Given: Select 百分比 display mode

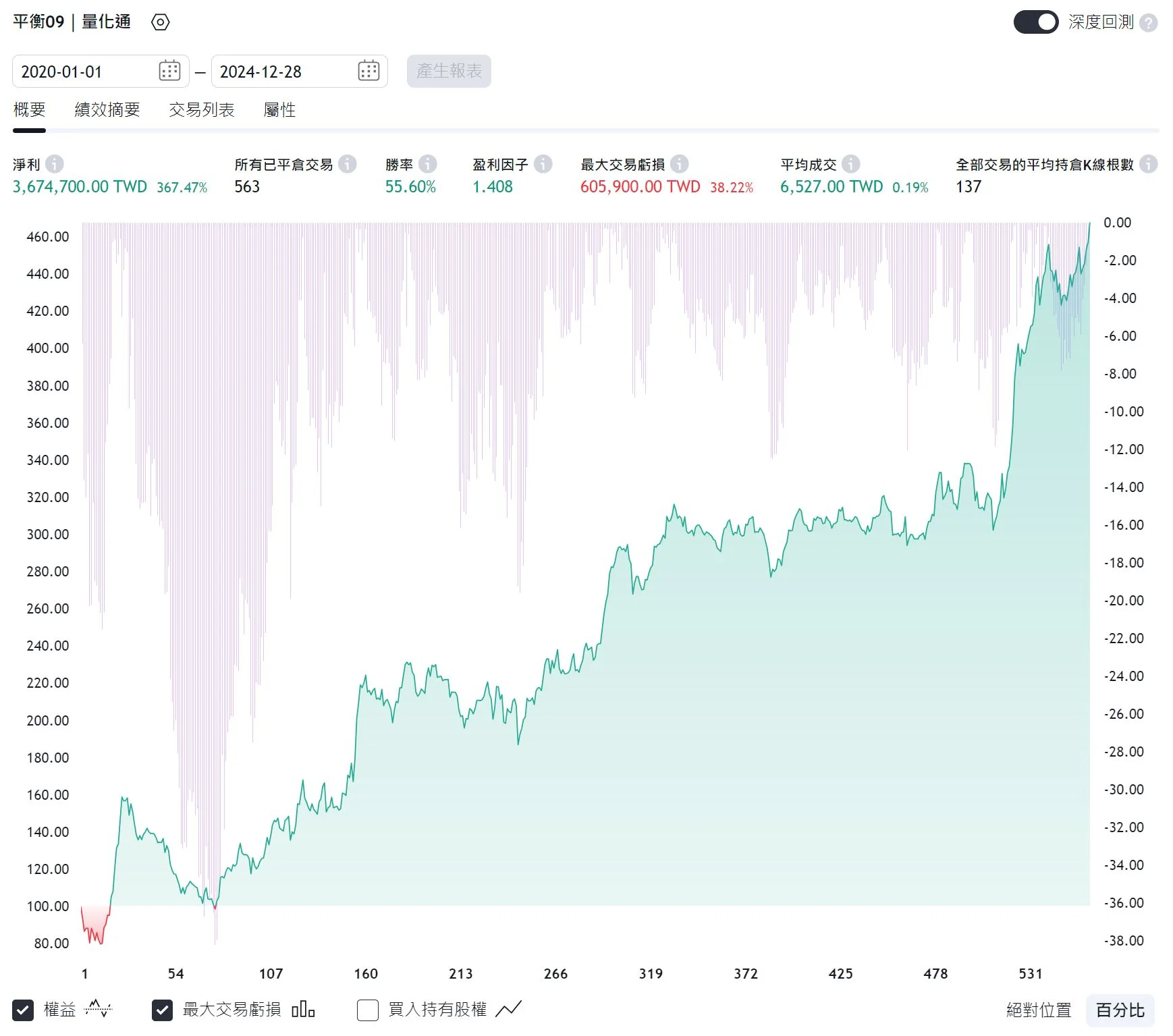Looking at the screenshot, I should pyautogui.click(x=1120, y=1010).
